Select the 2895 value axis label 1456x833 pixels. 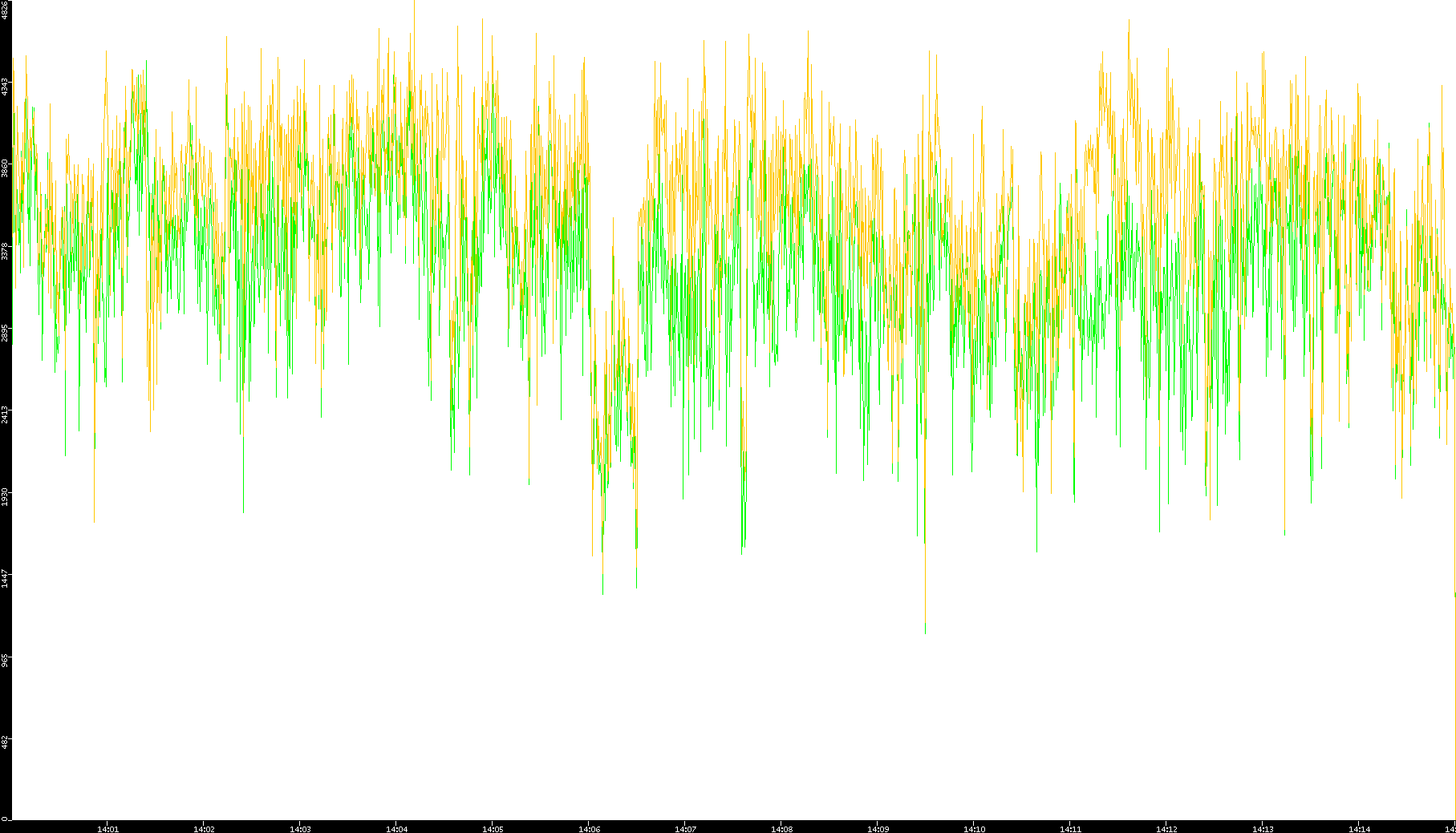(5, 332)
